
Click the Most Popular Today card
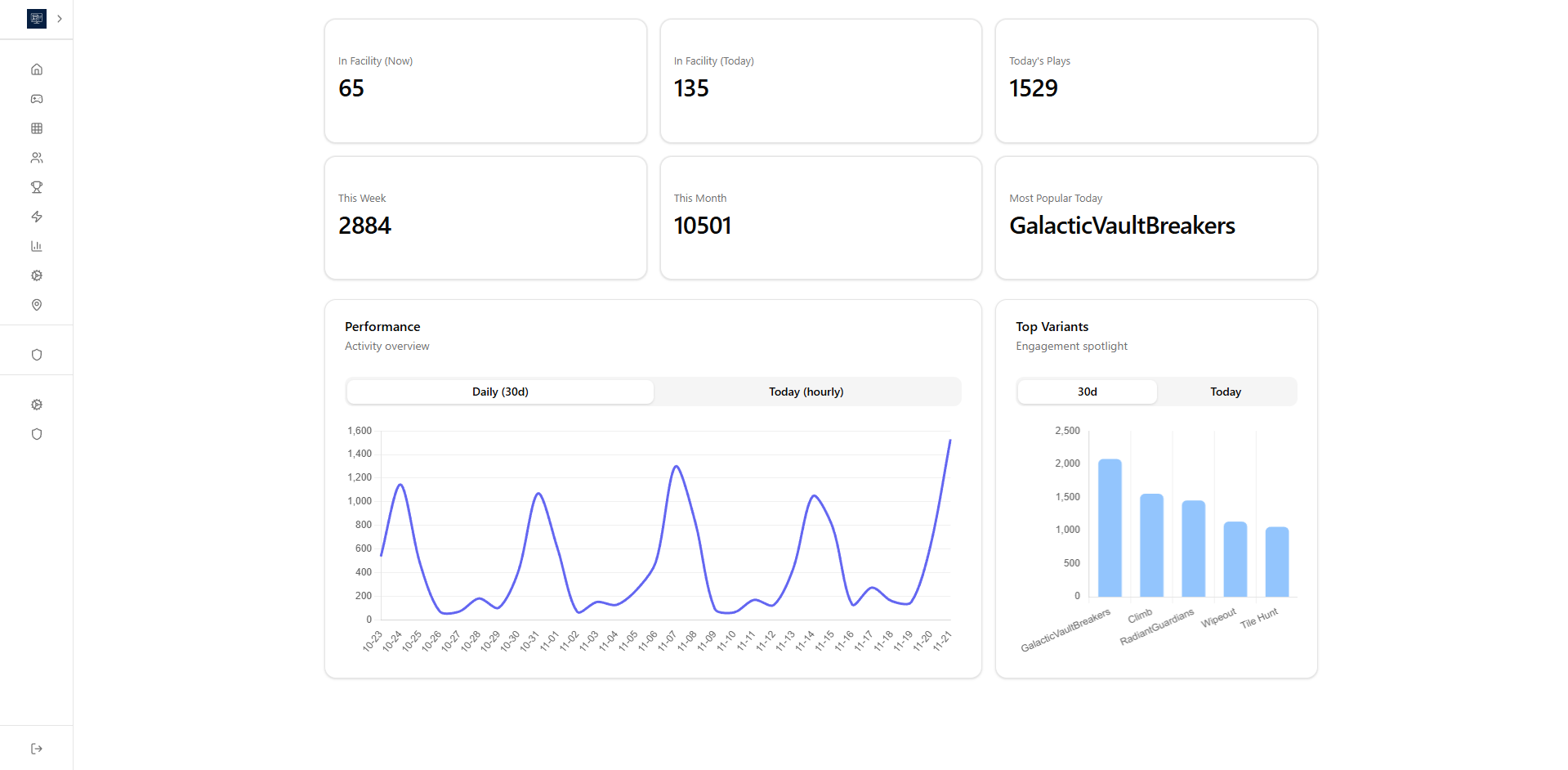coord(1155,218)
